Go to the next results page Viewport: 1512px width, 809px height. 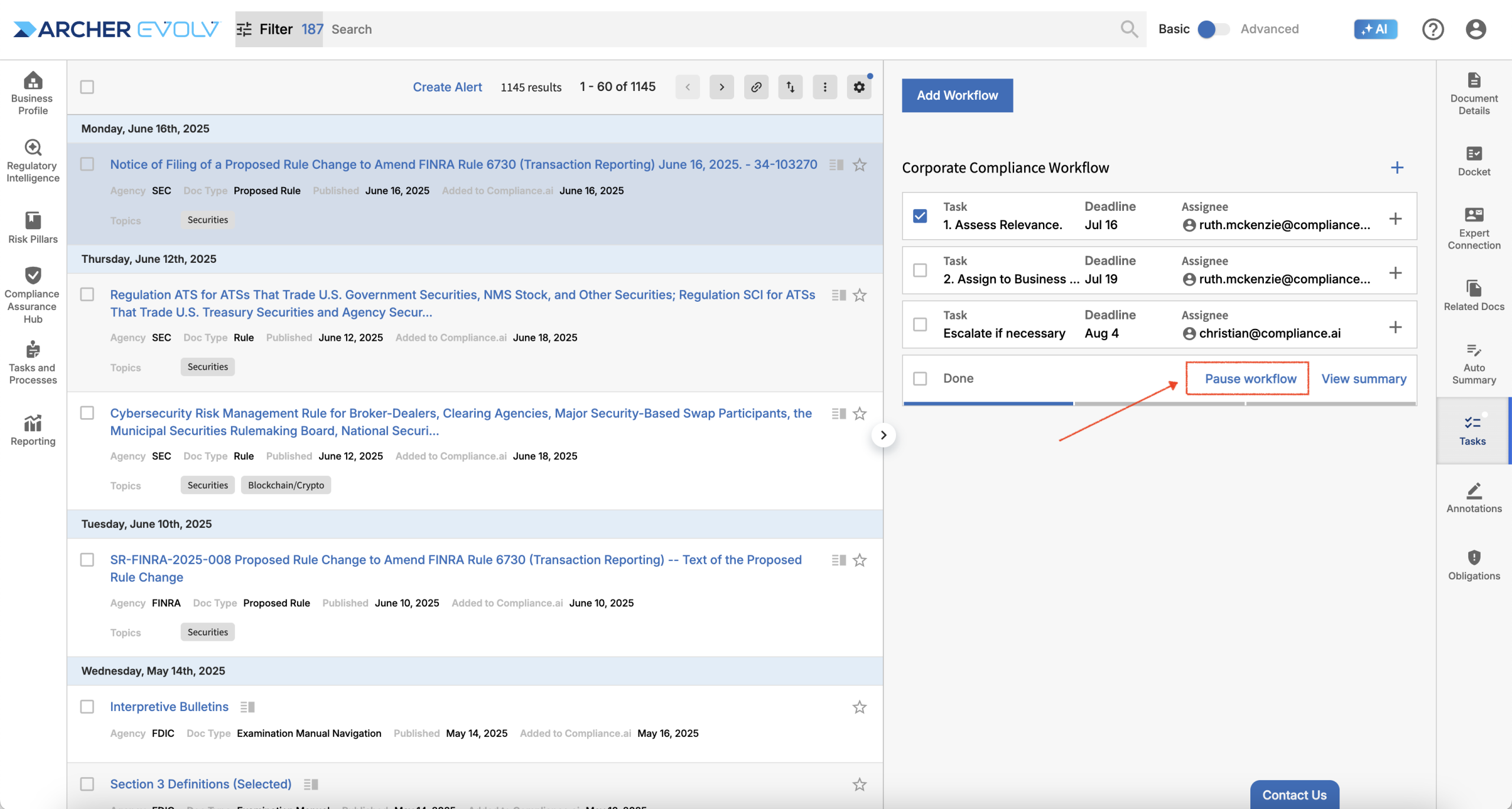pyautogui.click(x=722, y=87)
